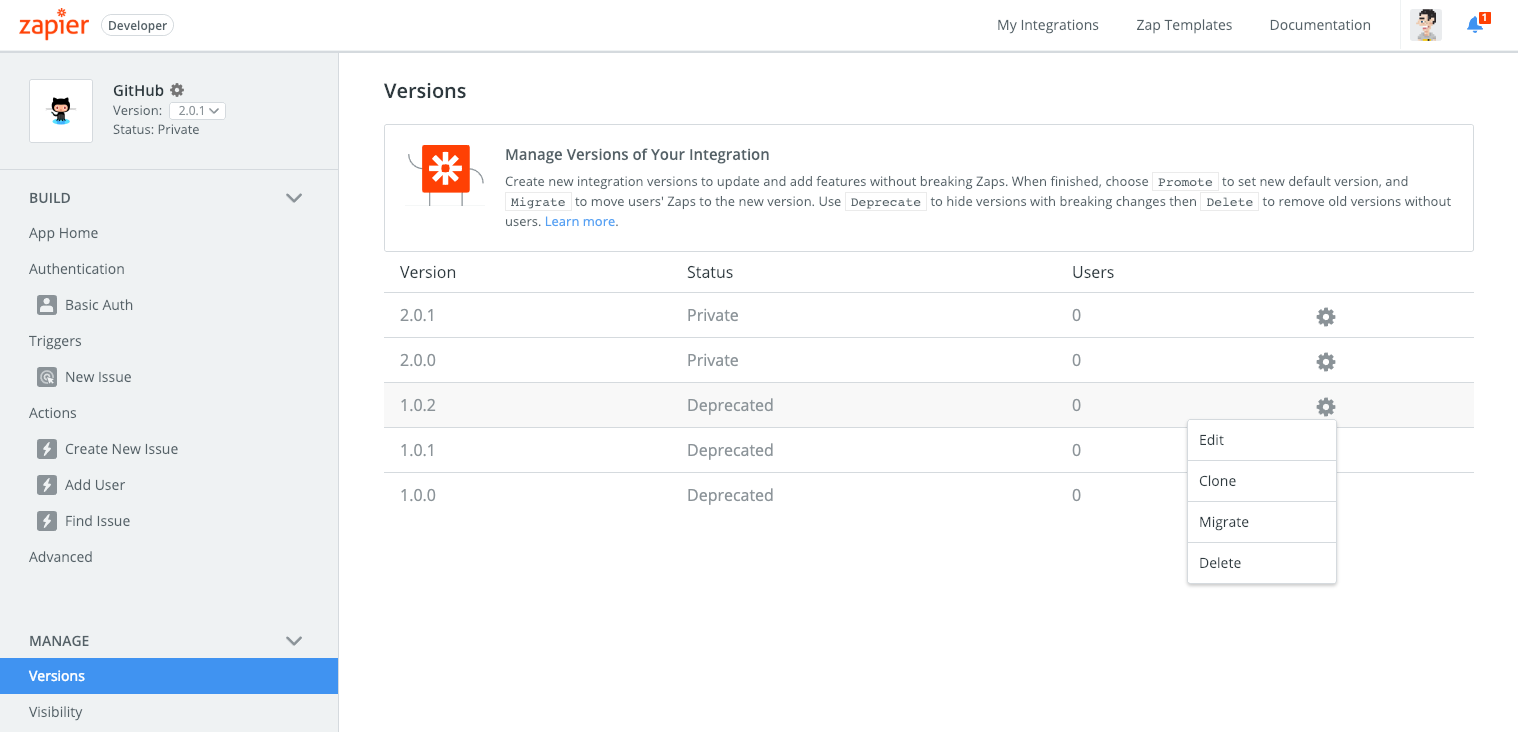Select Versions in sidebar

169,676
